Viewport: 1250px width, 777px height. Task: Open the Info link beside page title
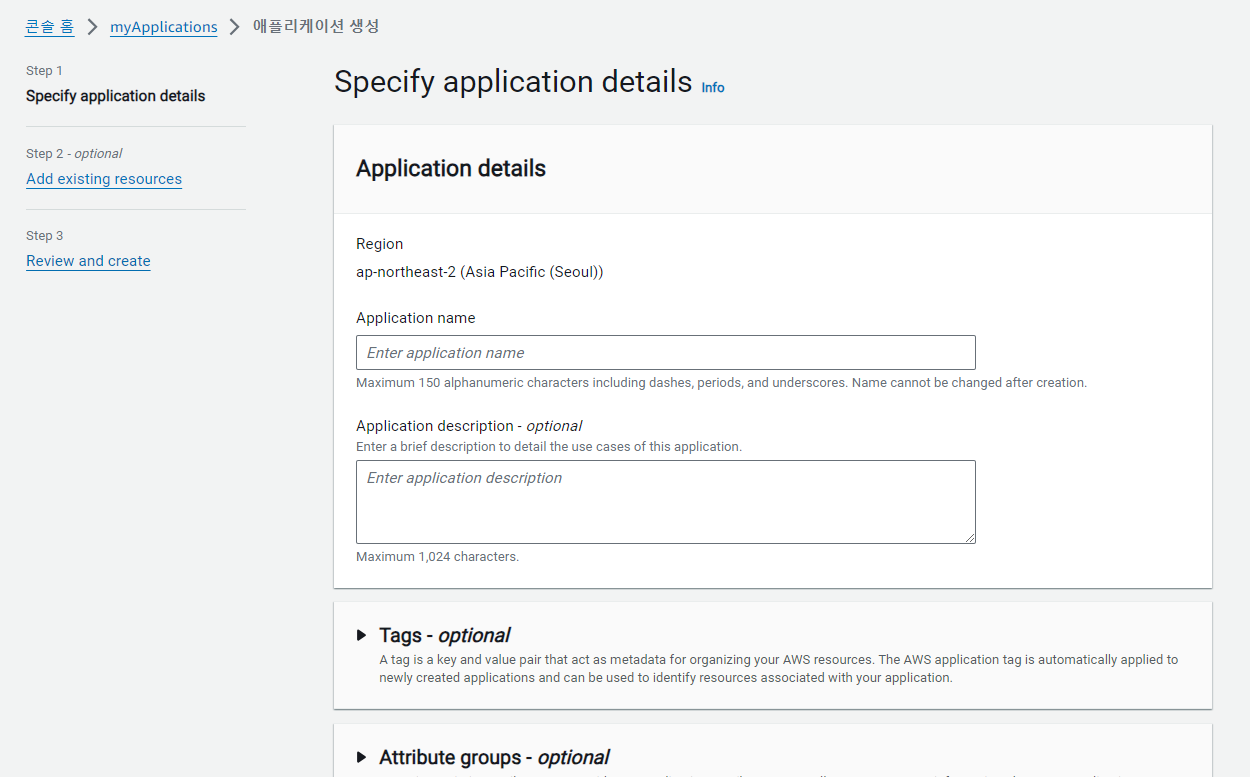pos(713,88)
